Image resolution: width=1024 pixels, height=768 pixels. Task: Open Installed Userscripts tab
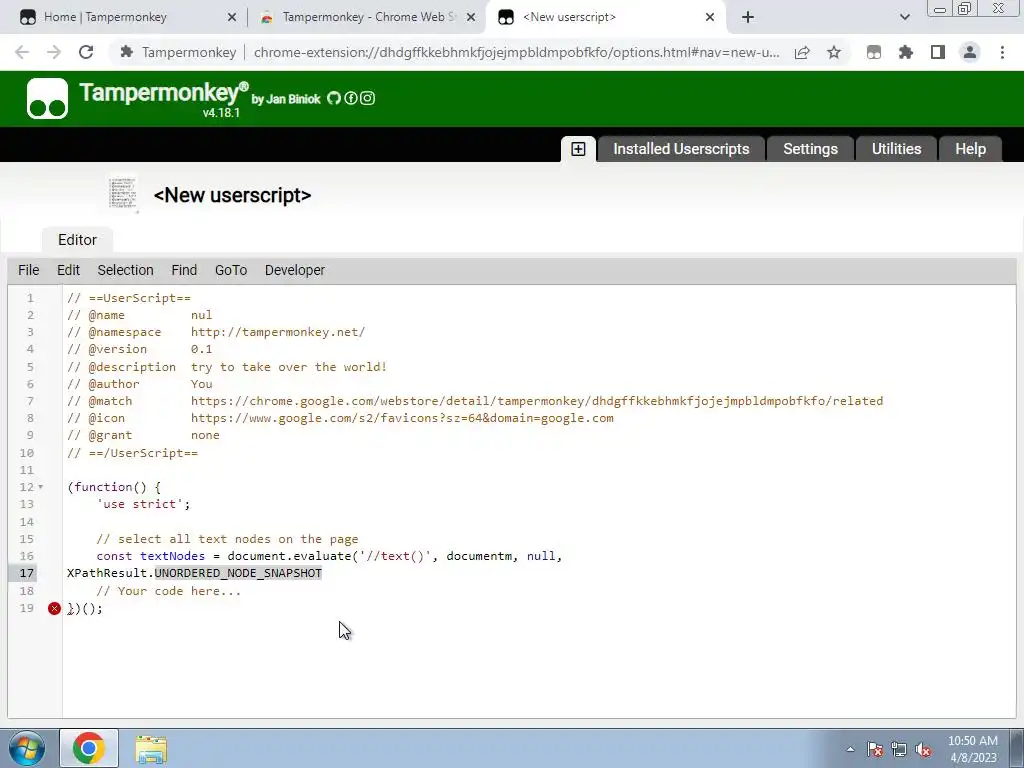coord(681,149)
